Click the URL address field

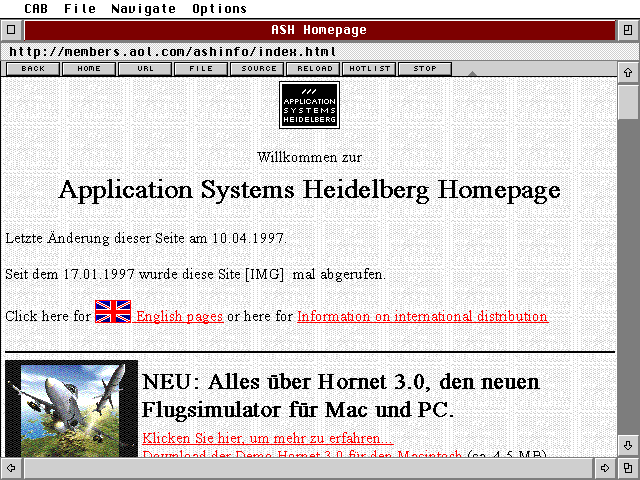click(x=320, y=52)
